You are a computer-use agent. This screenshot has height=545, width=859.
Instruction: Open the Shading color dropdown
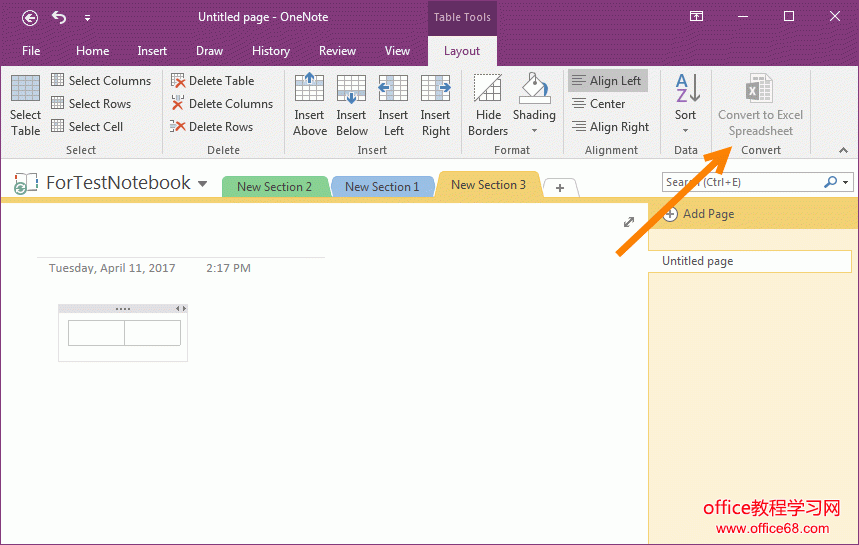tap(534, 130)
